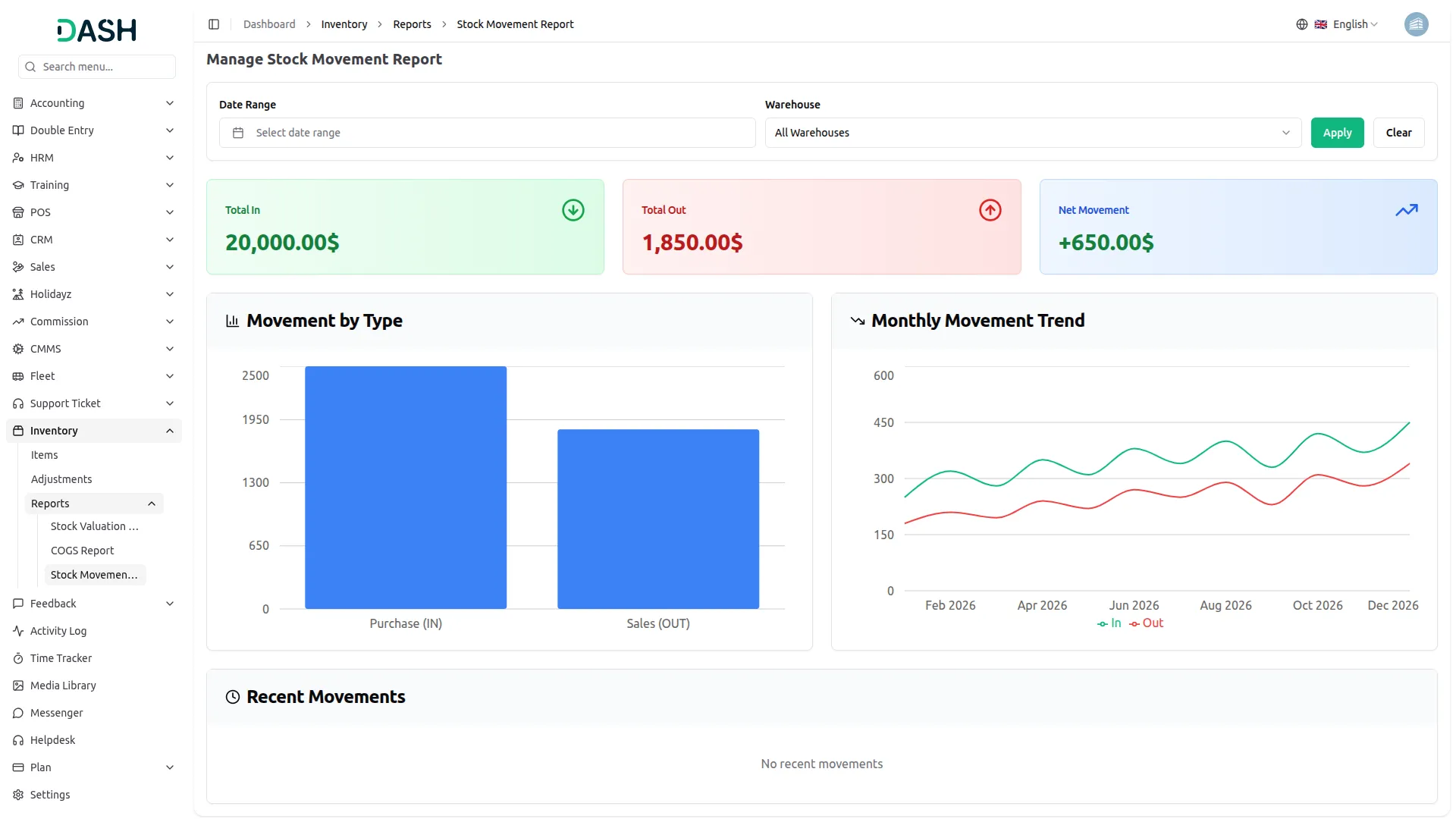Click the Clear filter button
Image resolution: width=1456 pixels, height=819 pixels.
[x=1398, y=133]
